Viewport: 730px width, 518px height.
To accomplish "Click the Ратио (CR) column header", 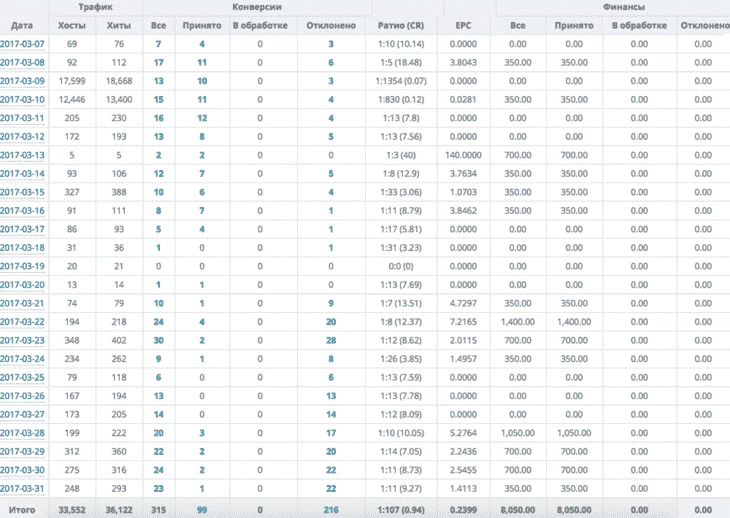I will pos(401,26).
